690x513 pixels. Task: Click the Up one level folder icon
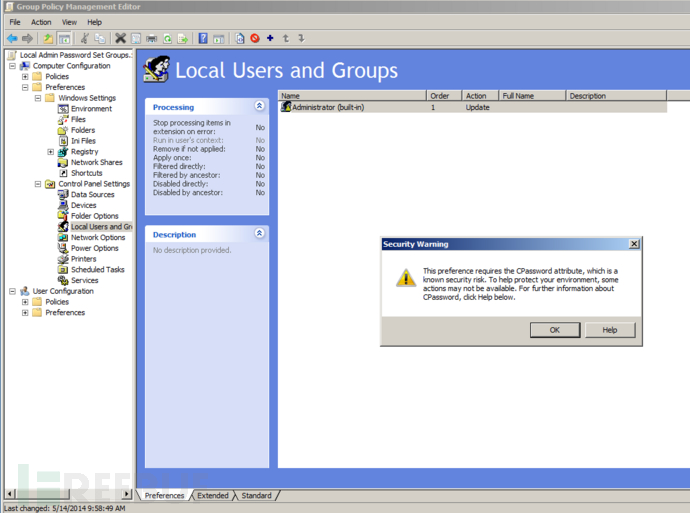tap(48, 39)
